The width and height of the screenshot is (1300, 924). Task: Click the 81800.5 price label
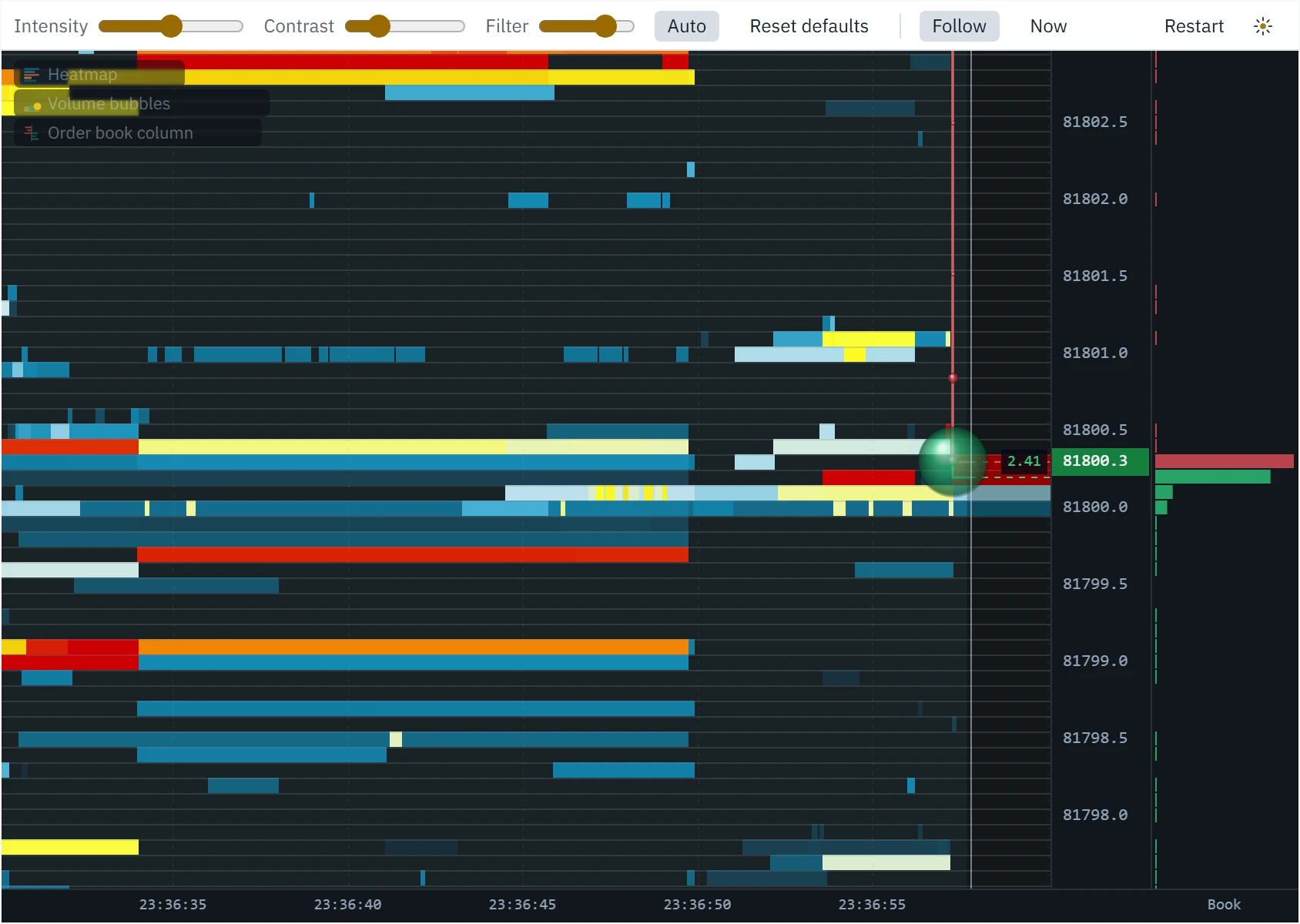[1095, 430]
